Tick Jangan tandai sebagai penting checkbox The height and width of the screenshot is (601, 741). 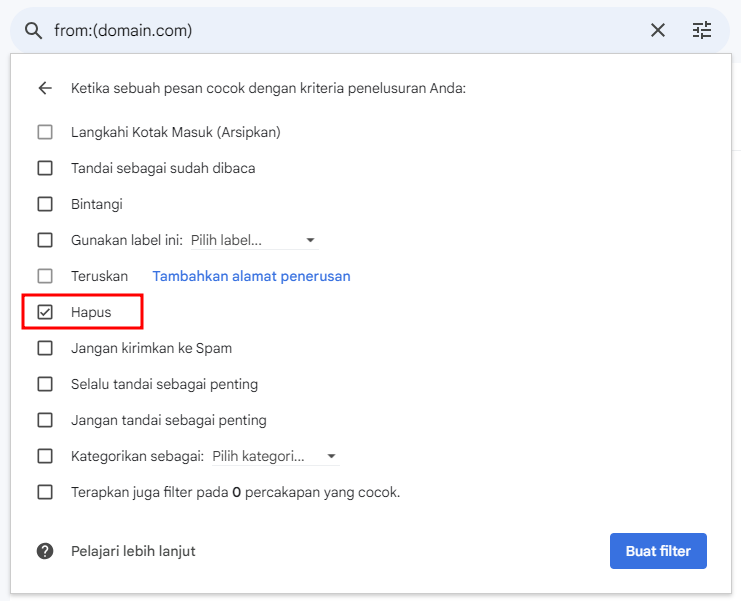(45, 420)
